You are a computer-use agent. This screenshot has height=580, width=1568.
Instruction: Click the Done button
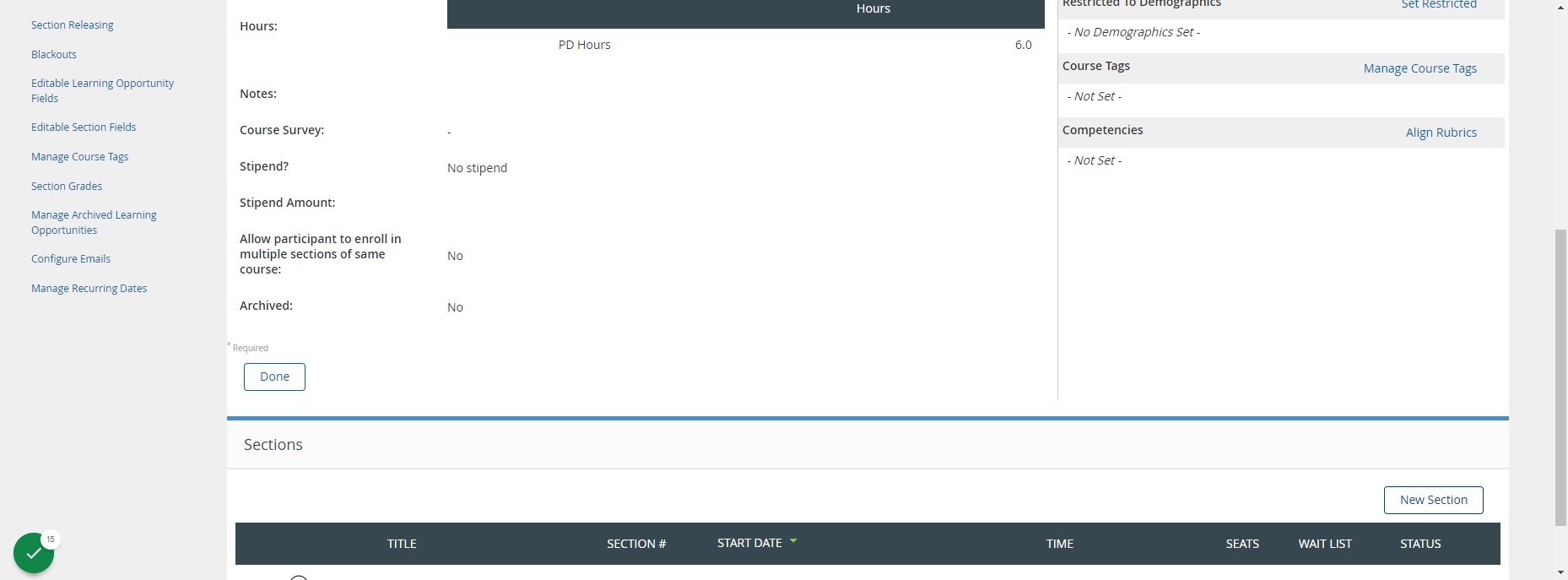274,377
